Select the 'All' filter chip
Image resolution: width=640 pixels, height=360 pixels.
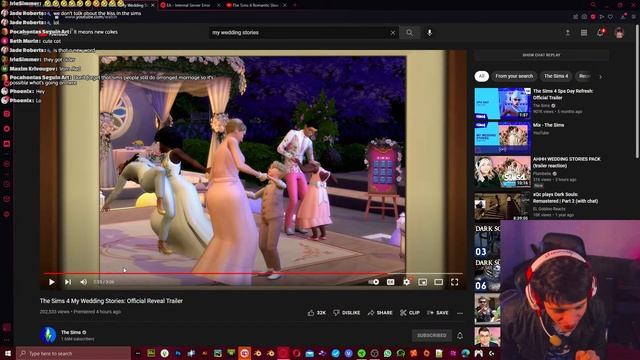(x=482, y=76)
